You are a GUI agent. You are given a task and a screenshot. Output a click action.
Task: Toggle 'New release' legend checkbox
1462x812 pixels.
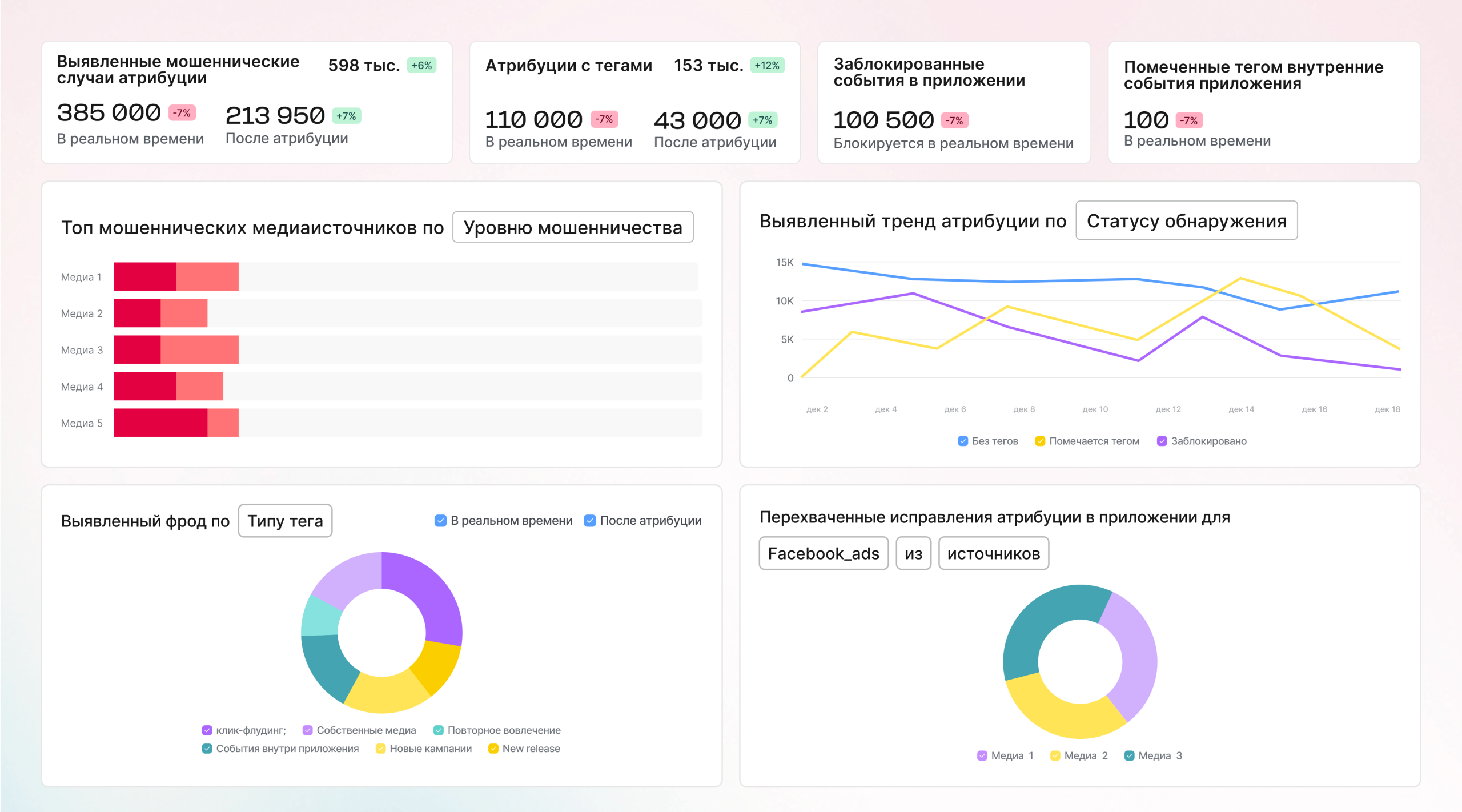coord(493,749)
